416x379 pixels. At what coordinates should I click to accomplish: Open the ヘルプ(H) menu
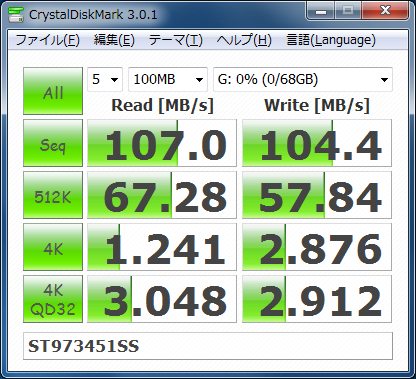244,40
